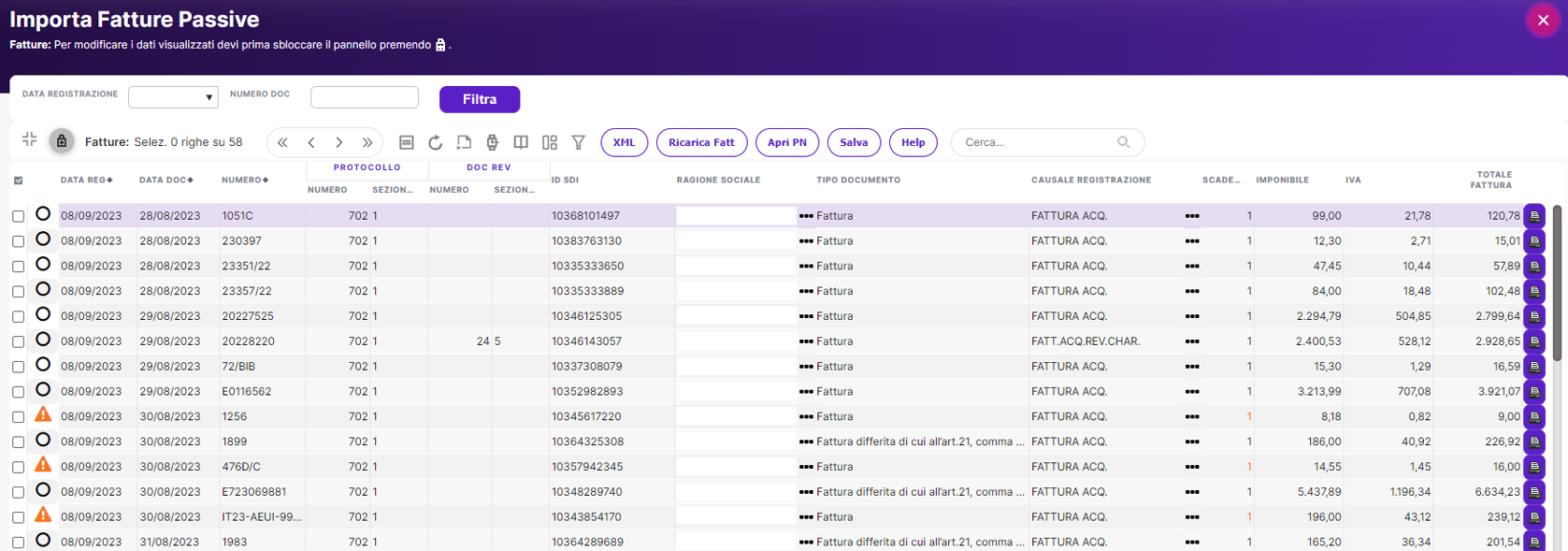
Task: Click the status circle for invoice 72/BIB
Action: coord(43,364)
